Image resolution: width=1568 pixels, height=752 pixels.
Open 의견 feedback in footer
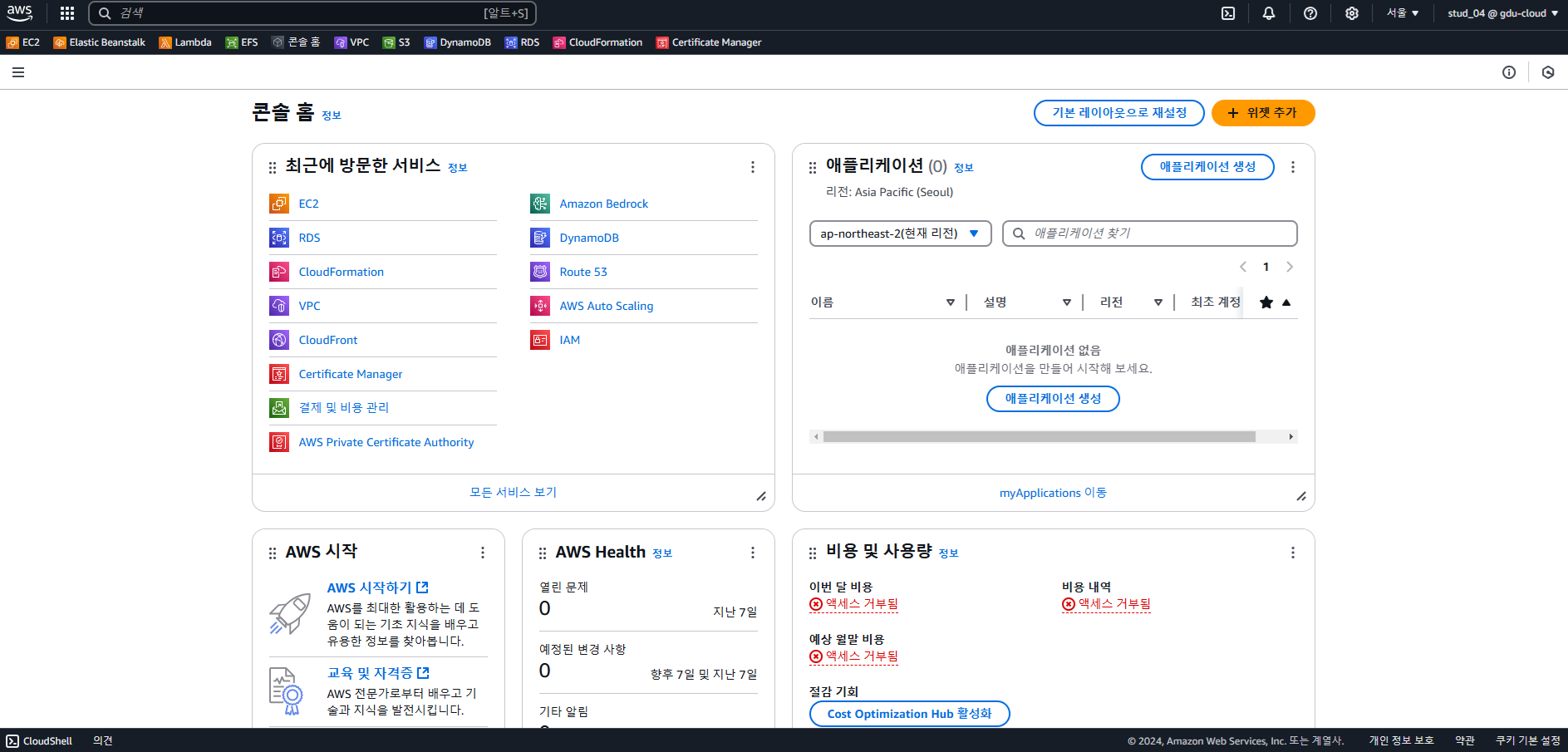[103, 741]
